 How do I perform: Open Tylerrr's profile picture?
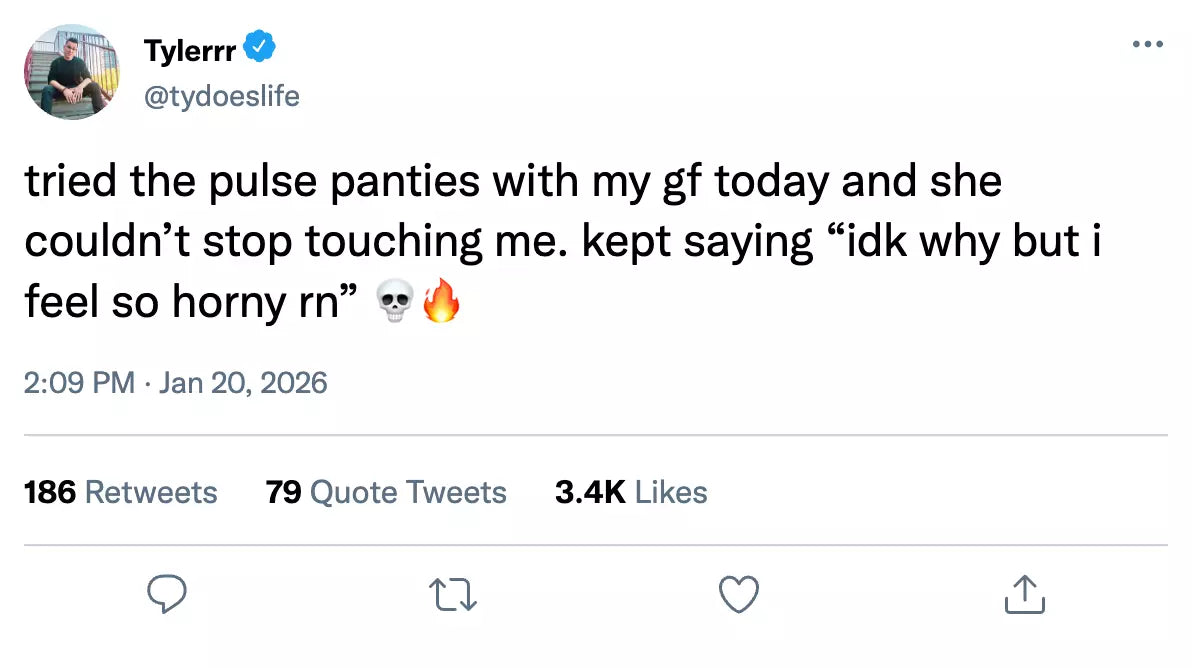(x=70, y=72)
